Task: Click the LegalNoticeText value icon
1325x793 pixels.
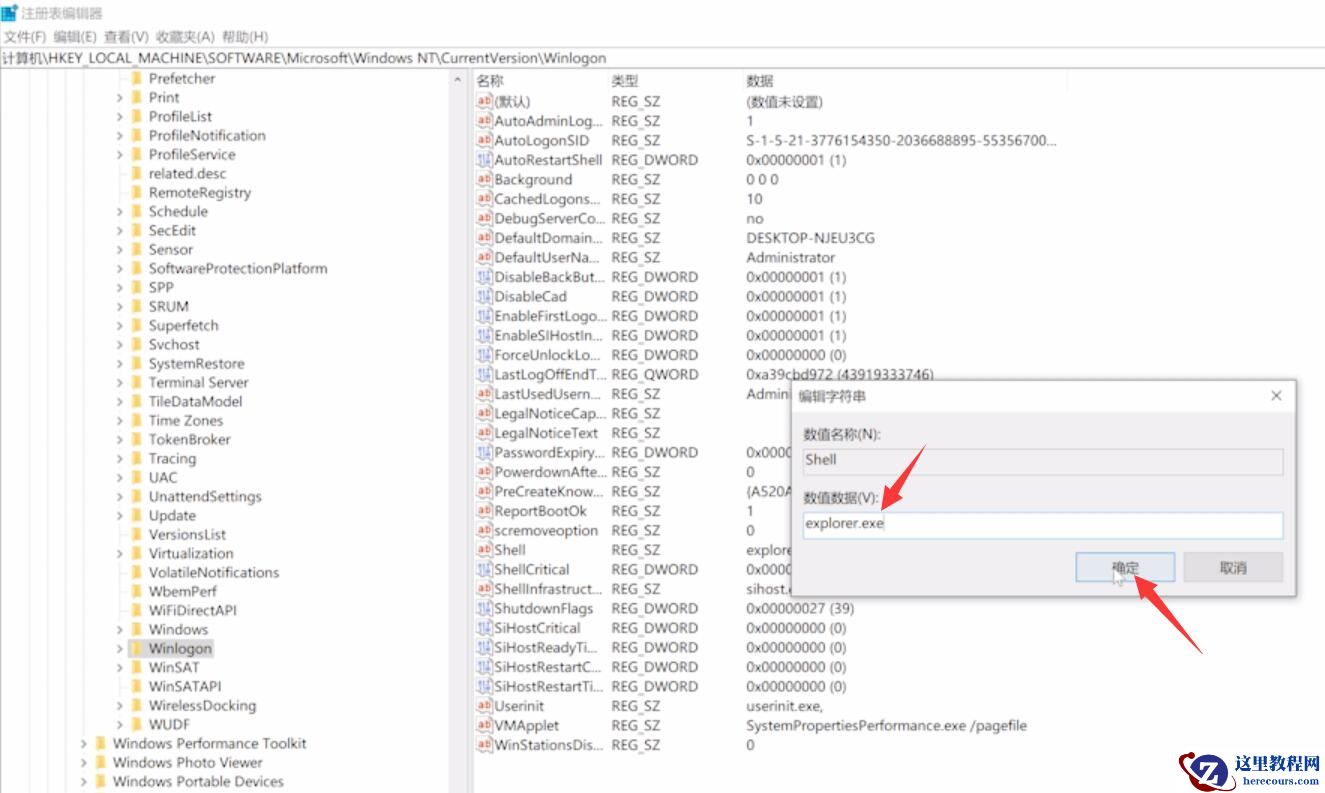Action: tap(484, 433)
